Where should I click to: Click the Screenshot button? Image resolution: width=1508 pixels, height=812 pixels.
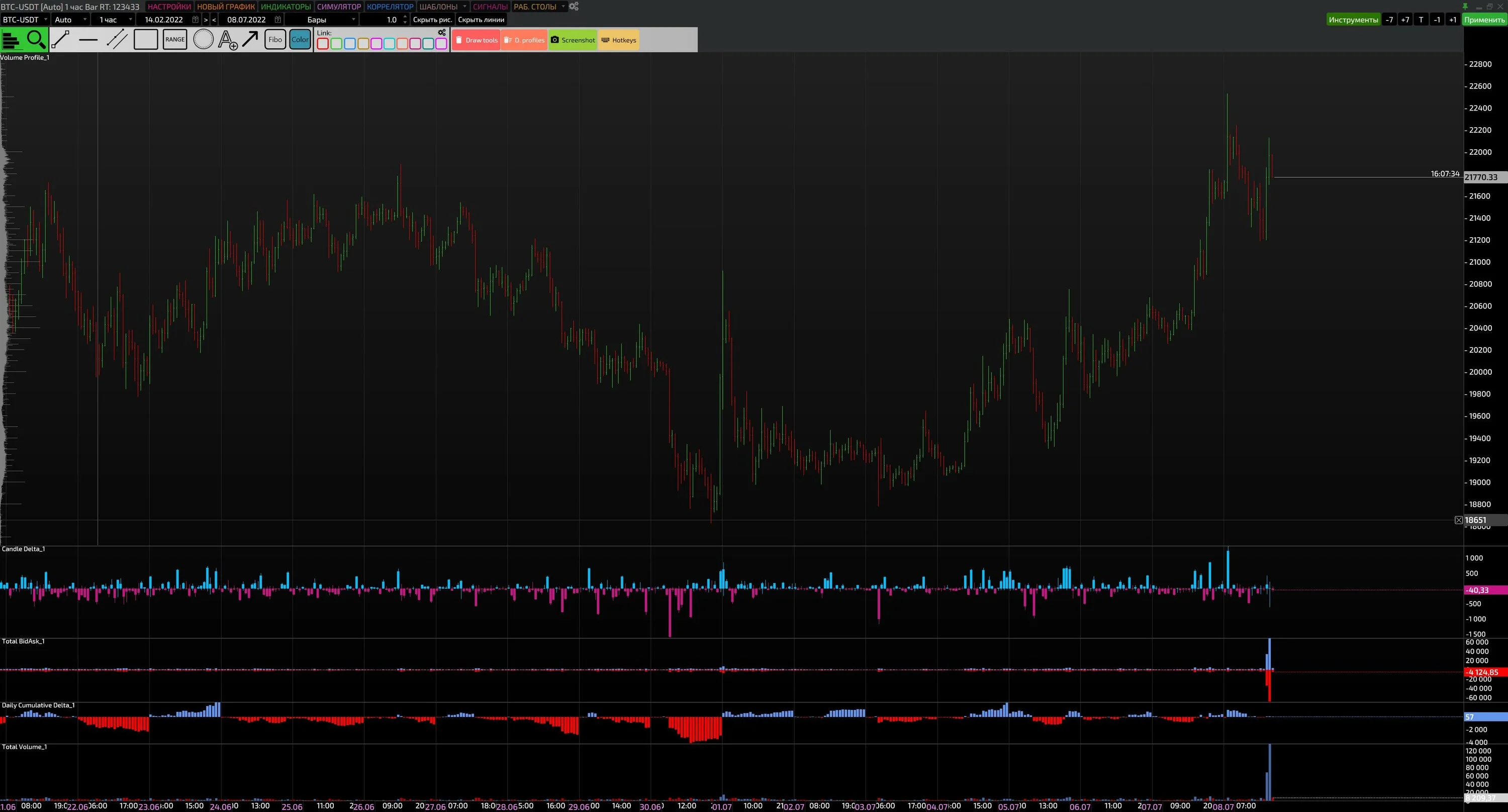click(x=573, y=40)
